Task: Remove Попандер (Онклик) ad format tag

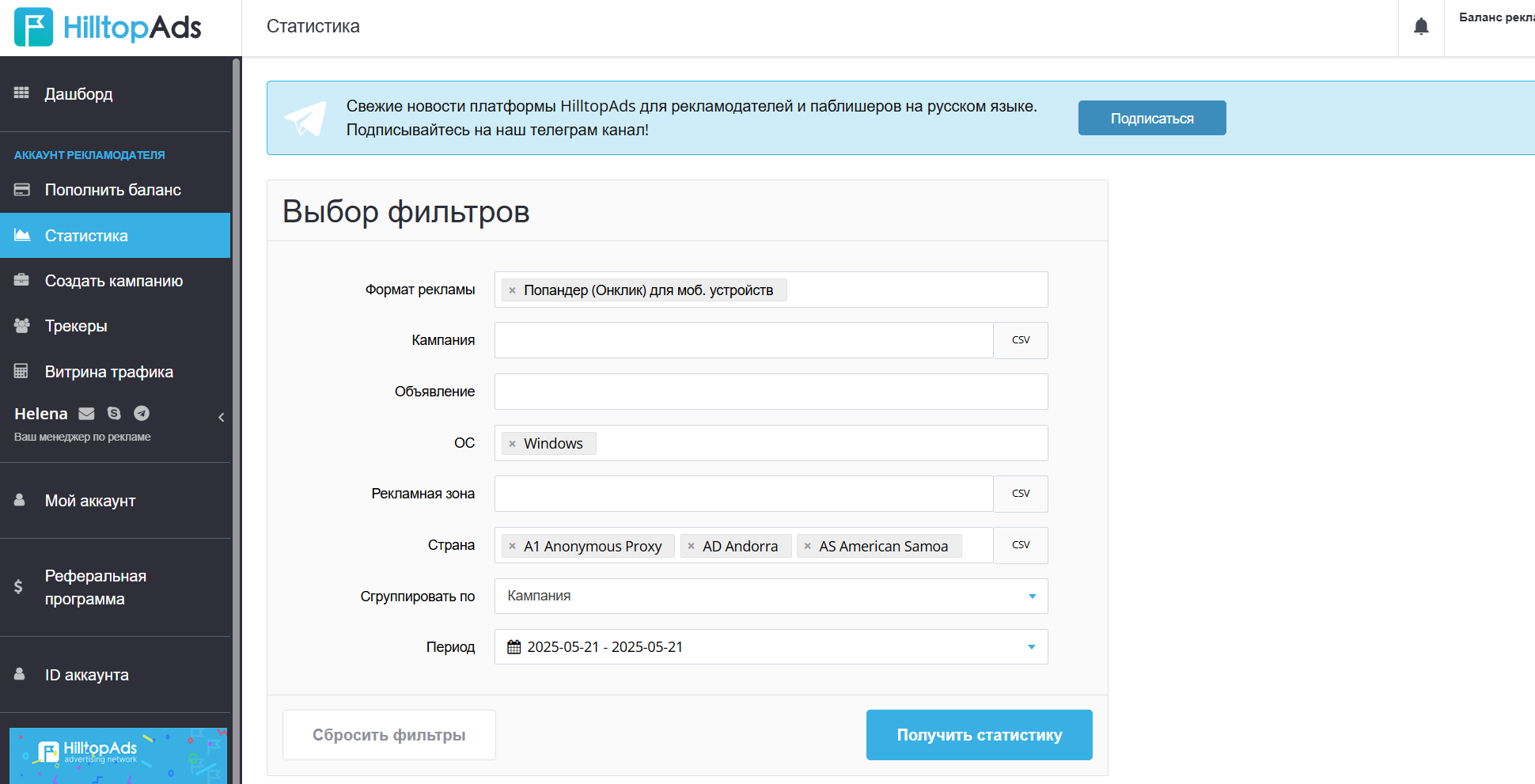Action: [x=513, y=290]
